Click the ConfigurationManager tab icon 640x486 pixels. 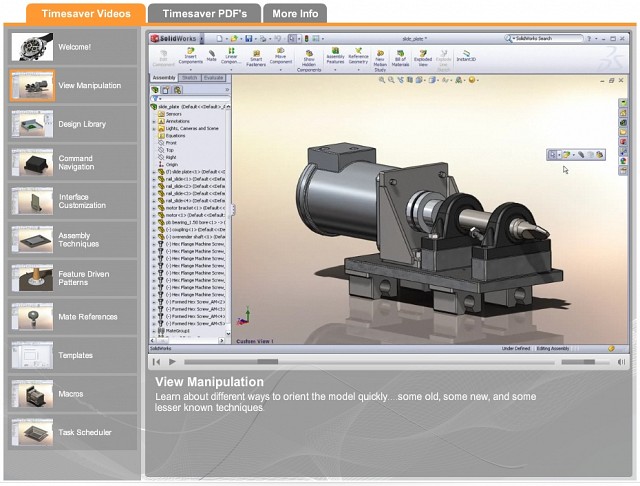[177, 90]
